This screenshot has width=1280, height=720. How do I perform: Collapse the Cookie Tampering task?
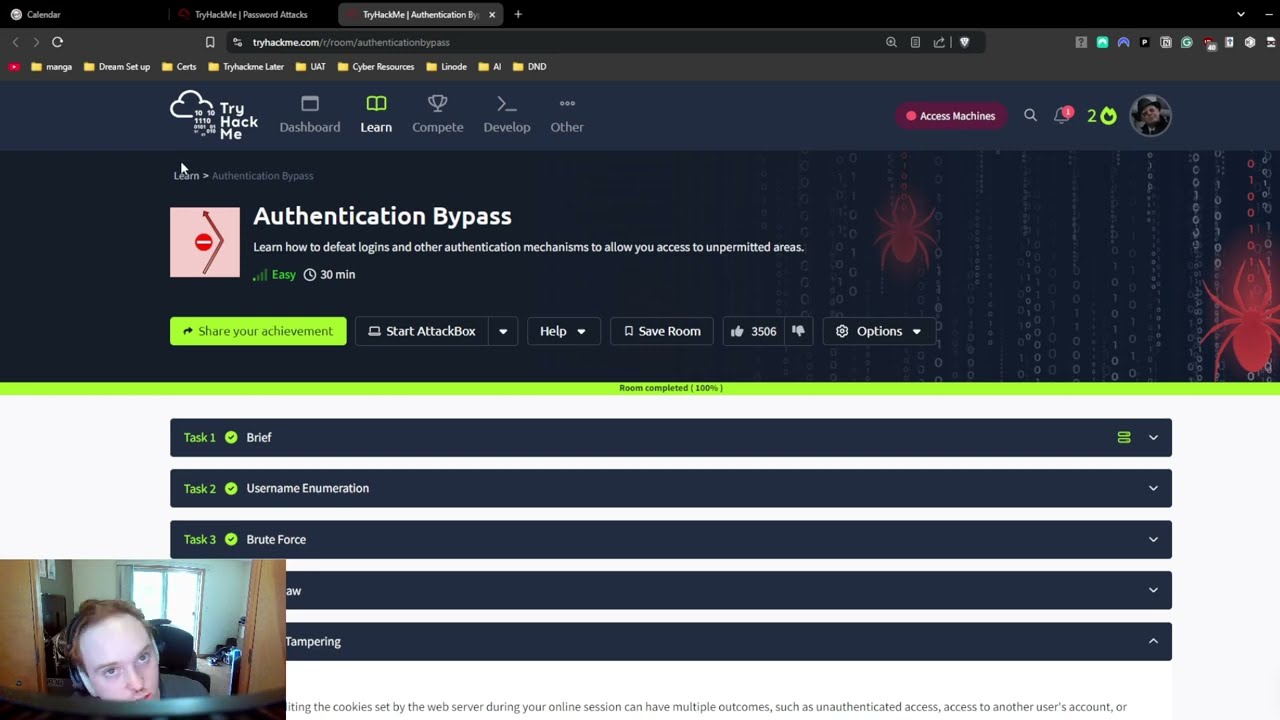click(1153, 641)
